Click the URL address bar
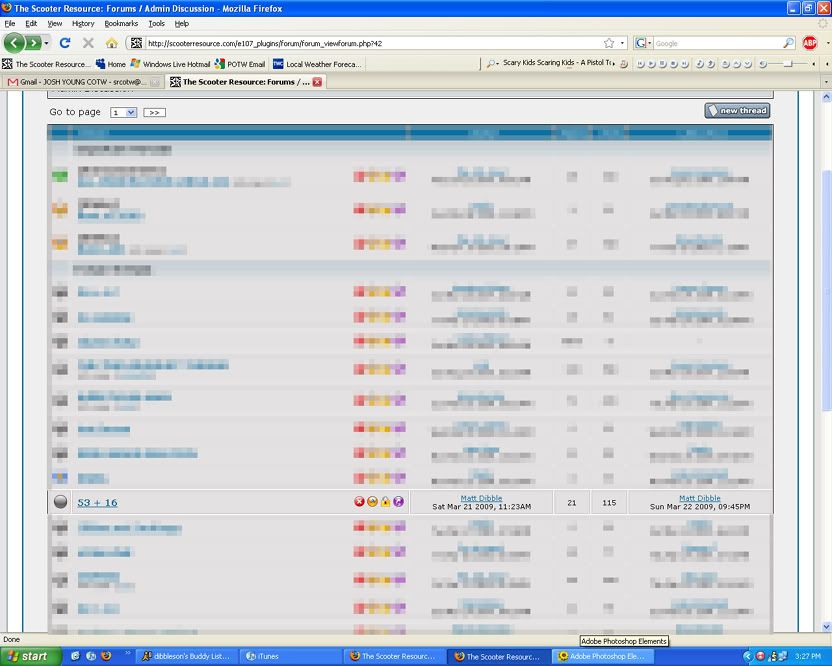Screen dimensions: 832x666 pyautogui.click(x=370, y=43)
